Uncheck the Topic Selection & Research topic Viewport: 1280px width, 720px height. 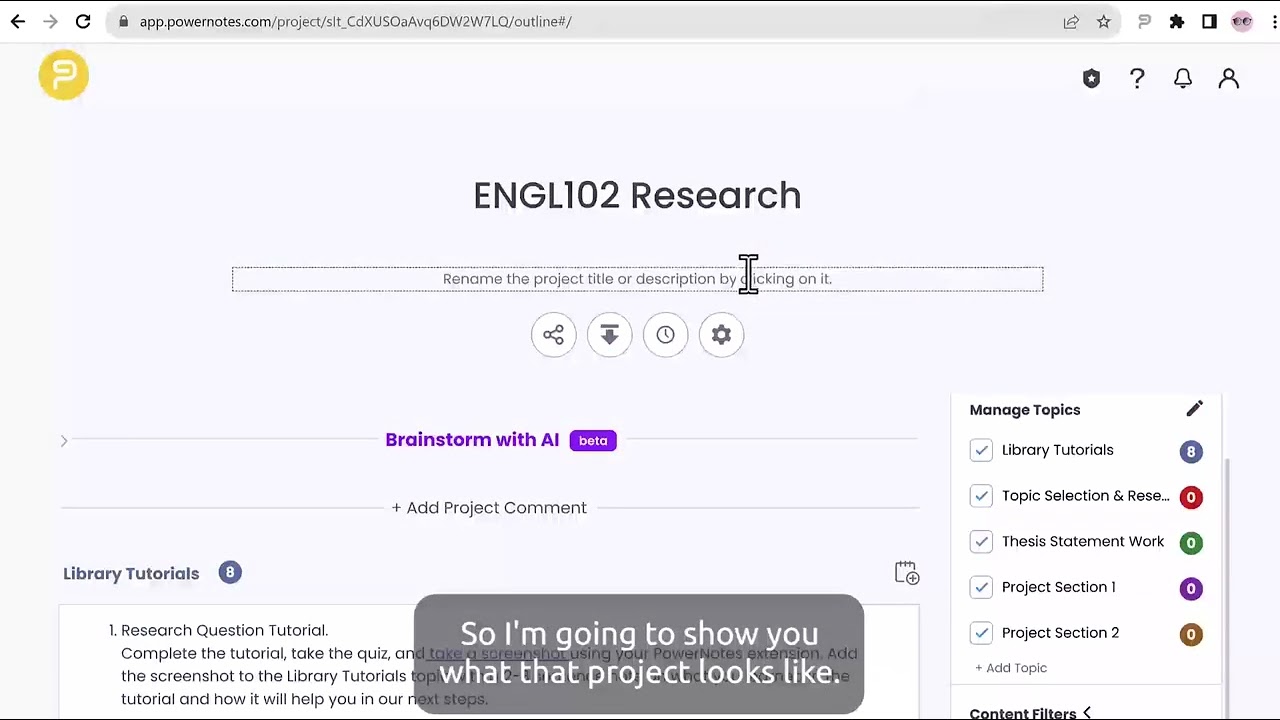pyautogui.click(x=981, y=496)
